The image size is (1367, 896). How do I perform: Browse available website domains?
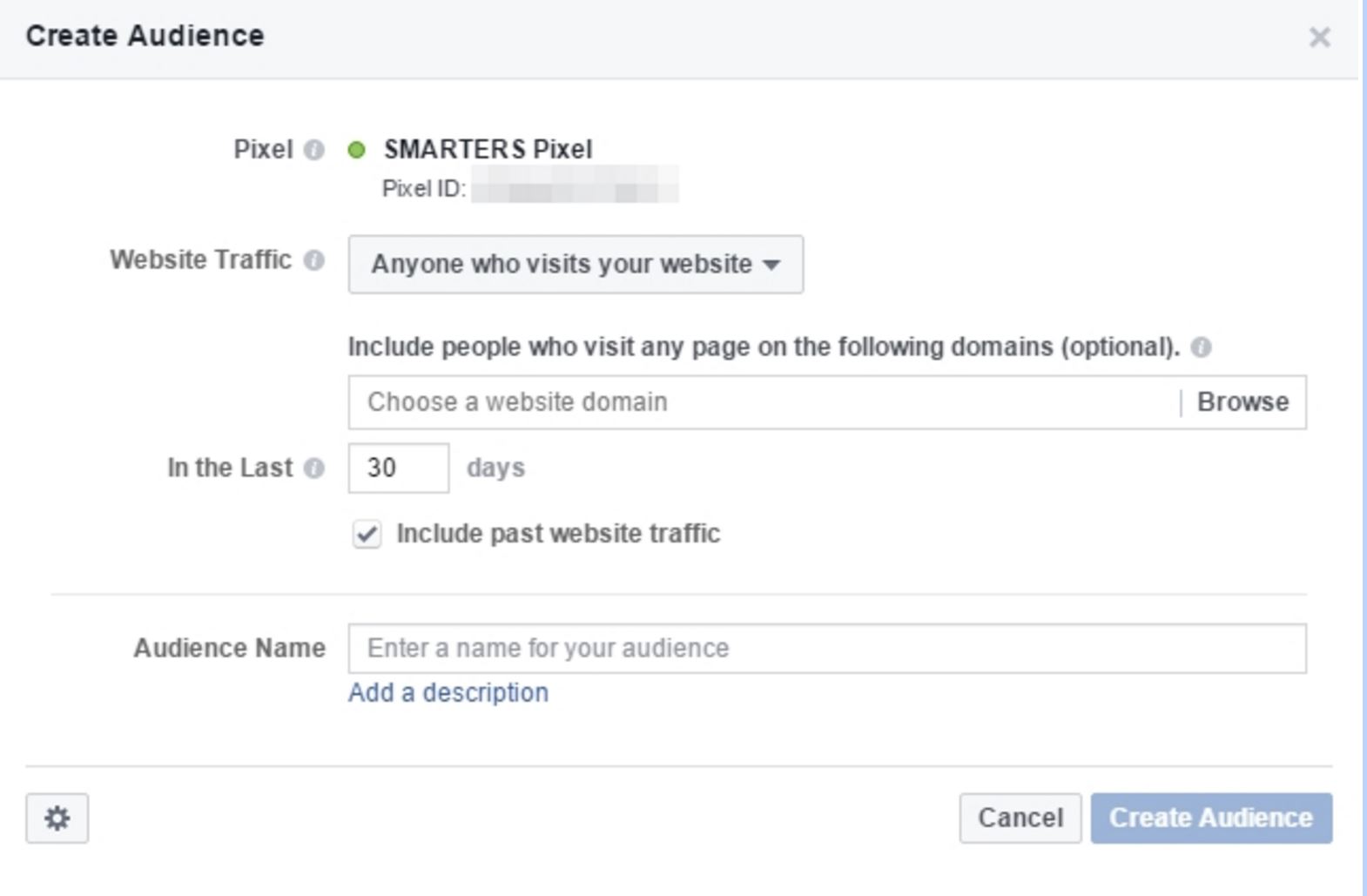click(x=1242, y=402)
